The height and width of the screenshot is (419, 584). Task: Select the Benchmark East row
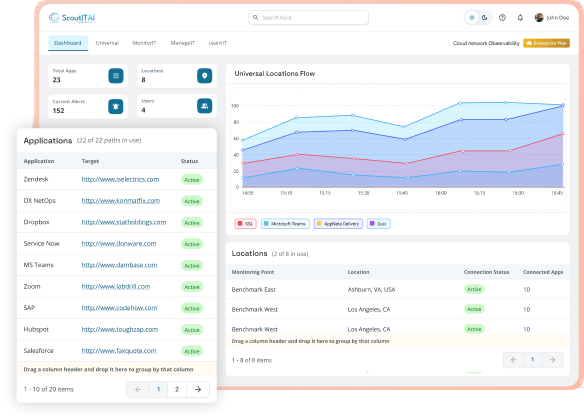397,289
